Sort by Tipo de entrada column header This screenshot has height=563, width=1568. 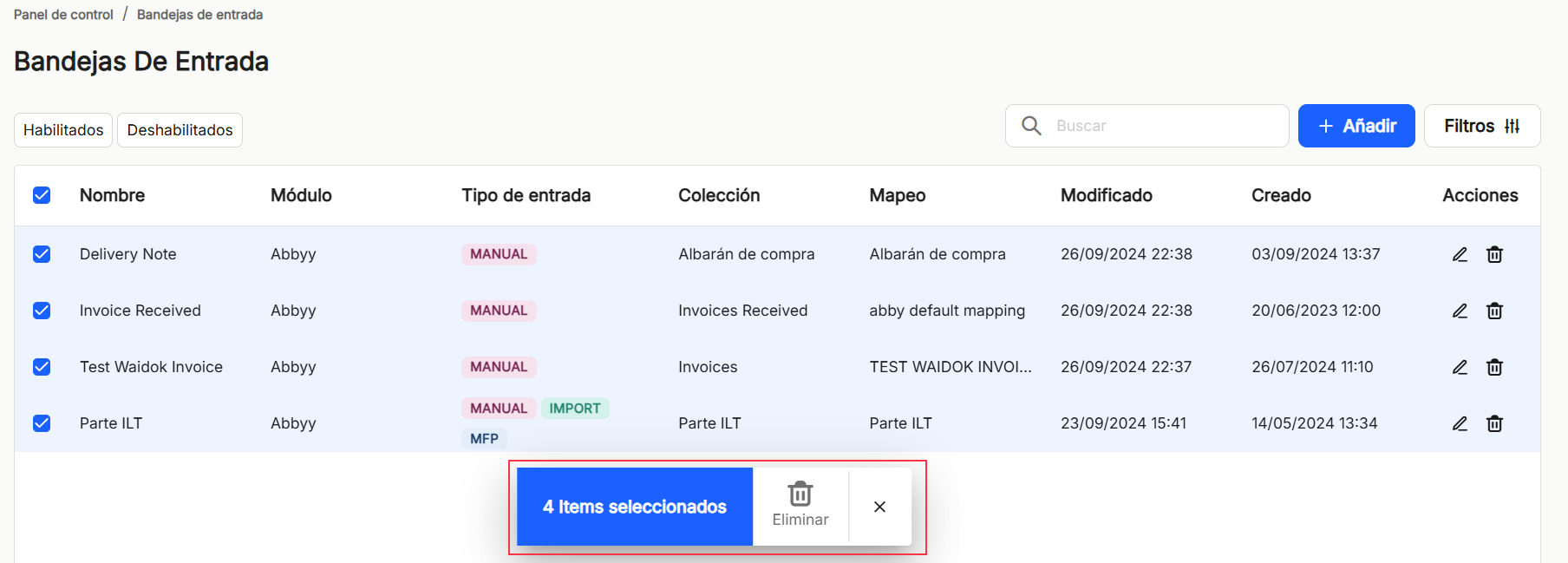[526, 195]
